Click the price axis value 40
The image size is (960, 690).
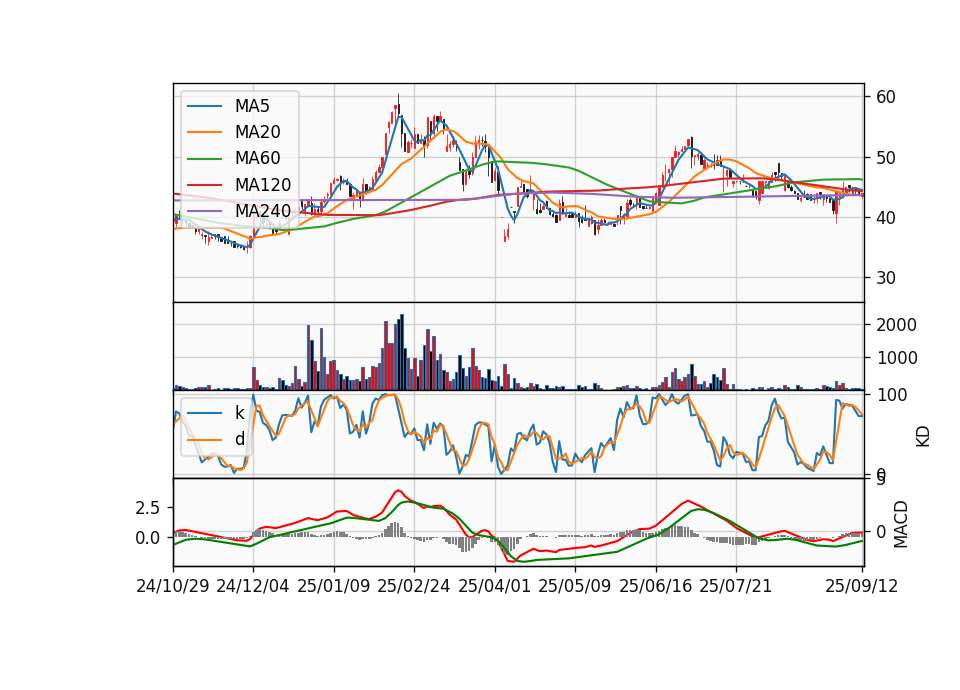click(x=886, y=218)
